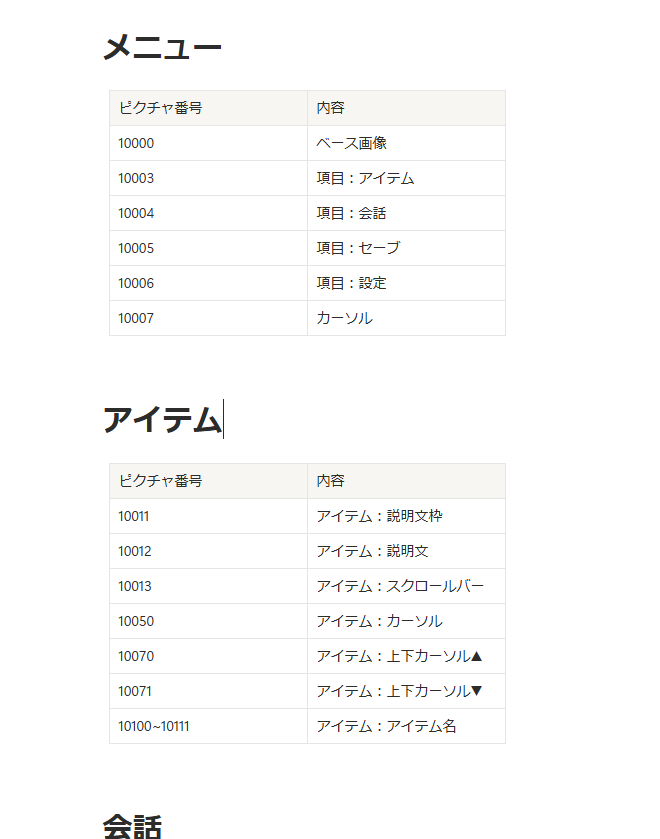The height and width of the screenshot is (839, 660).
Task: Click the ピクチャ番号 header in item table
Action: (208, 481)
